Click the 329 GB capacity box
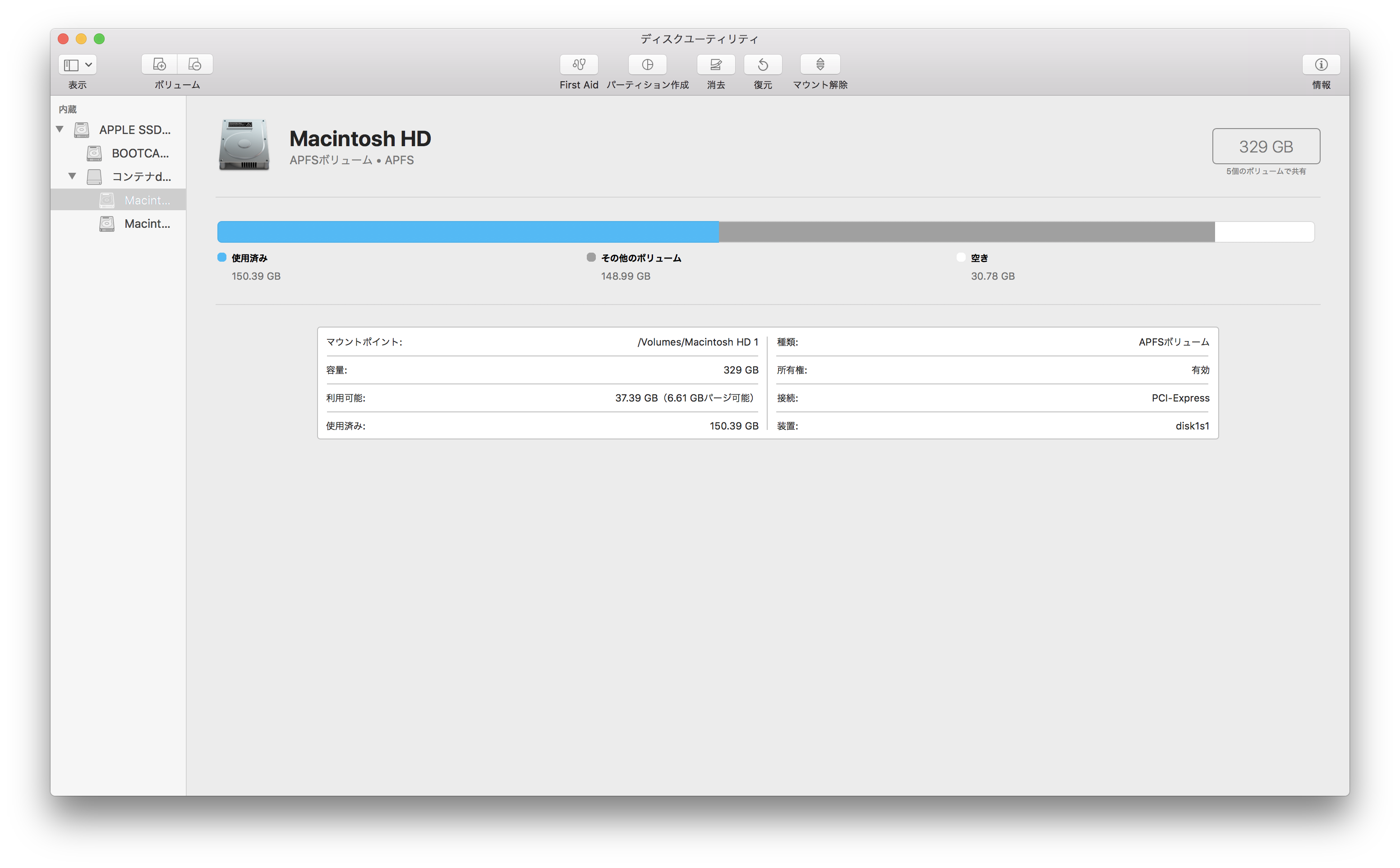The image size is (1400, 868). pos(1265,146)
